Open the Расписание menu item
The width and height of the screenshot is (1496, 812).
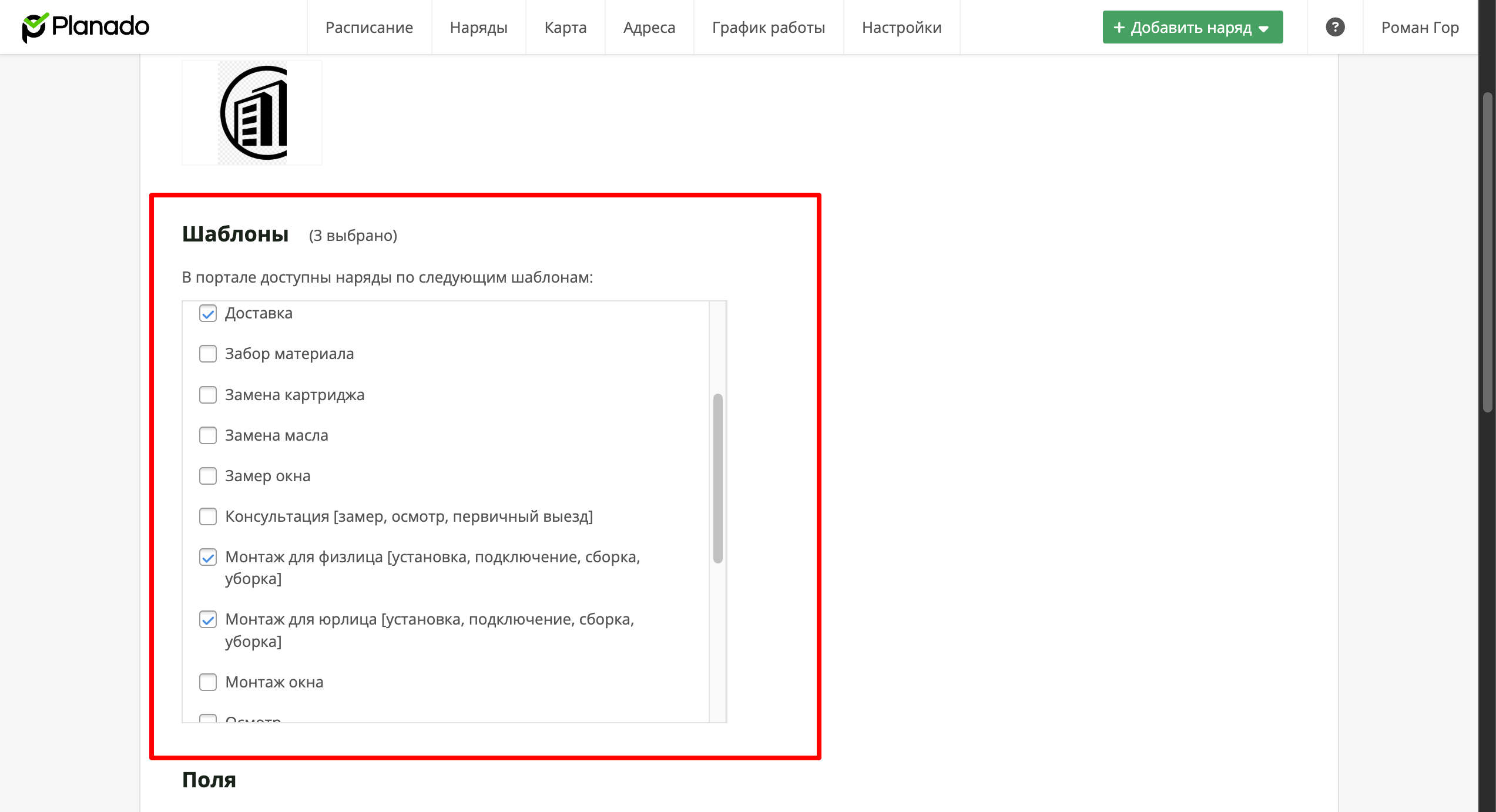coord(369,28)
